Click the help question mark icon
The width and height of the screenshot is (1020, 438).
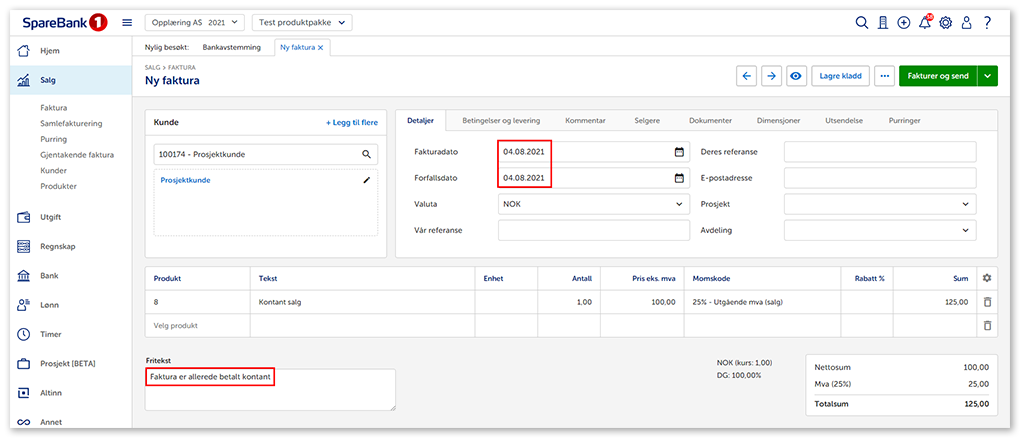(987, 22)
